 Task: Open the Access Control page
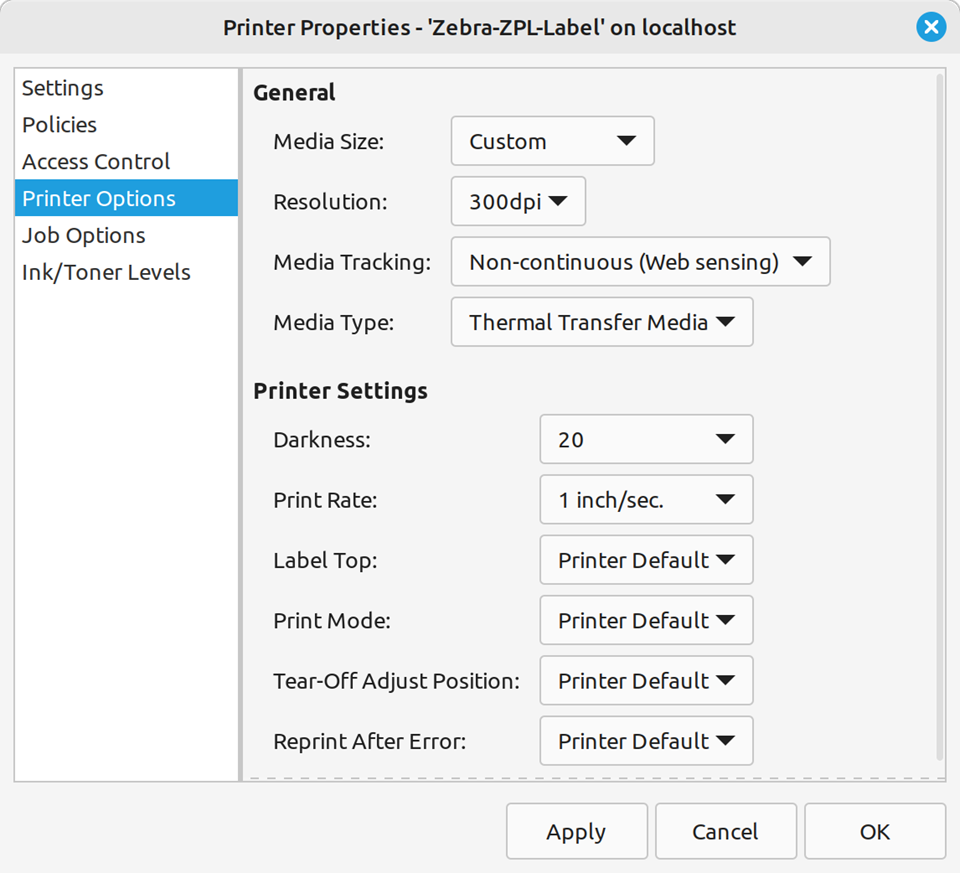tap(96, 162)
